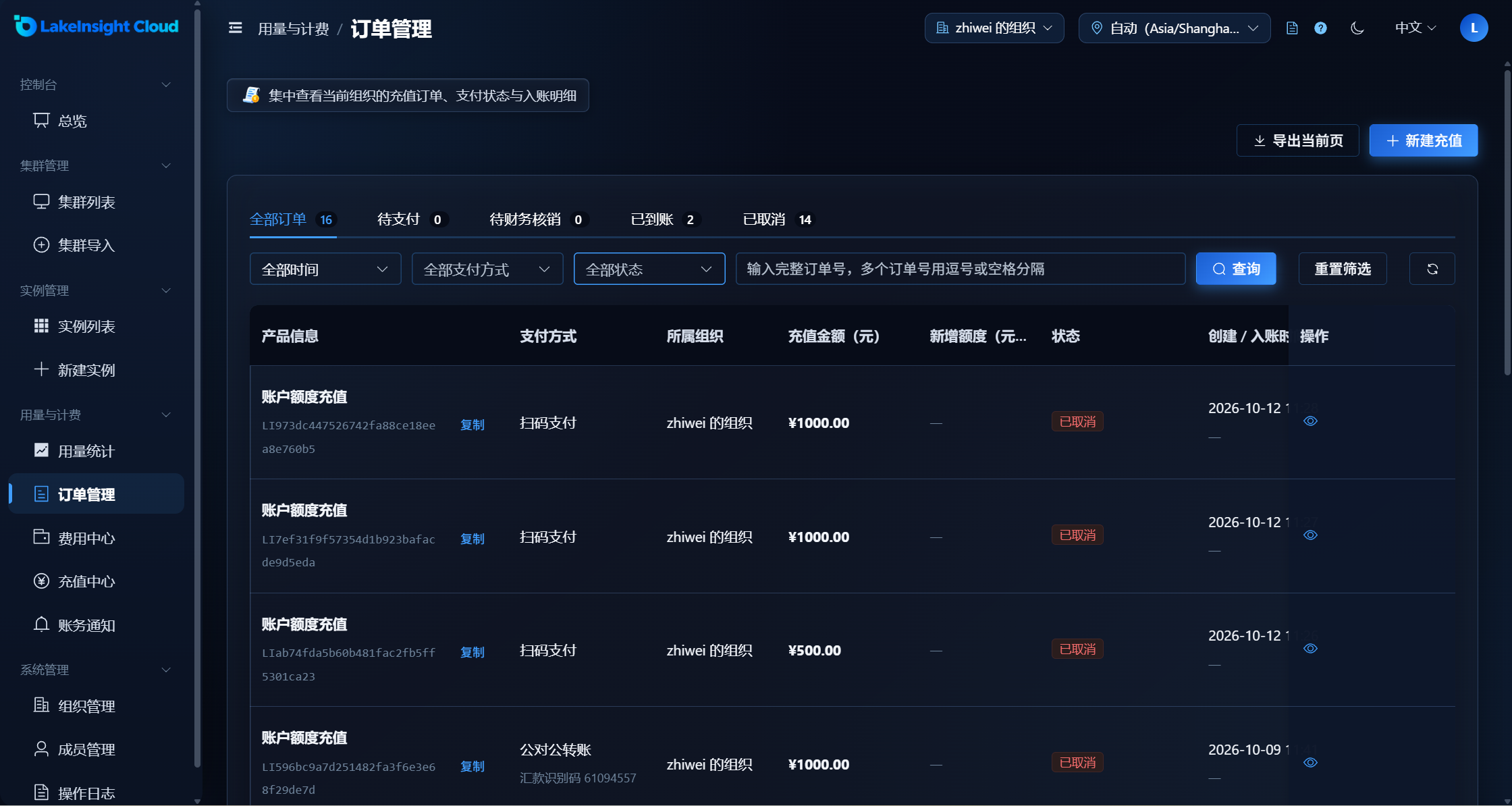This screenshot has width=1512, height=806.
Task: View details eye icon for order LI7ef31f9f57354d1b923bafac
Action: 1310,535
